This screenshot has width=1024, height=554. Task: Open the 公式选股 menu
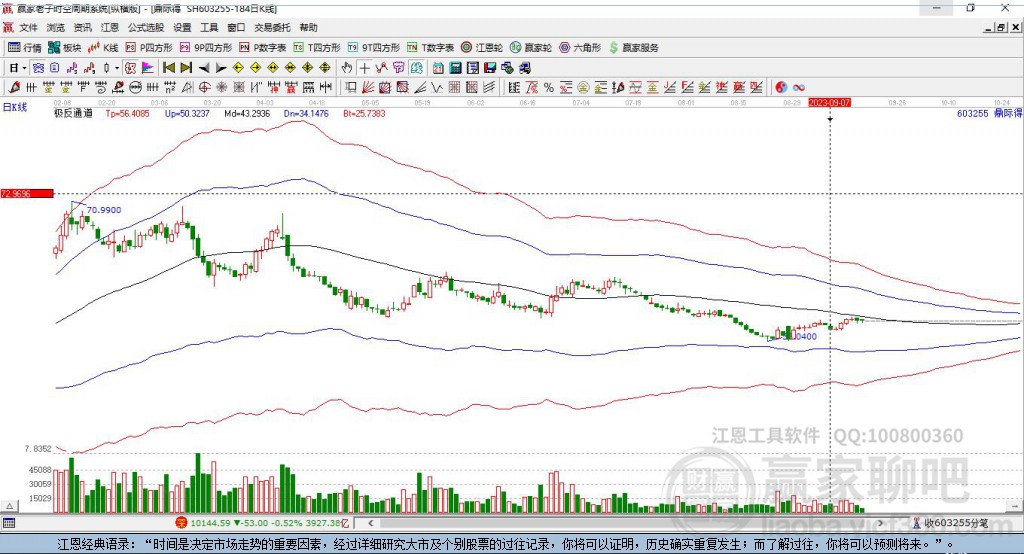[x=146, y=27]
